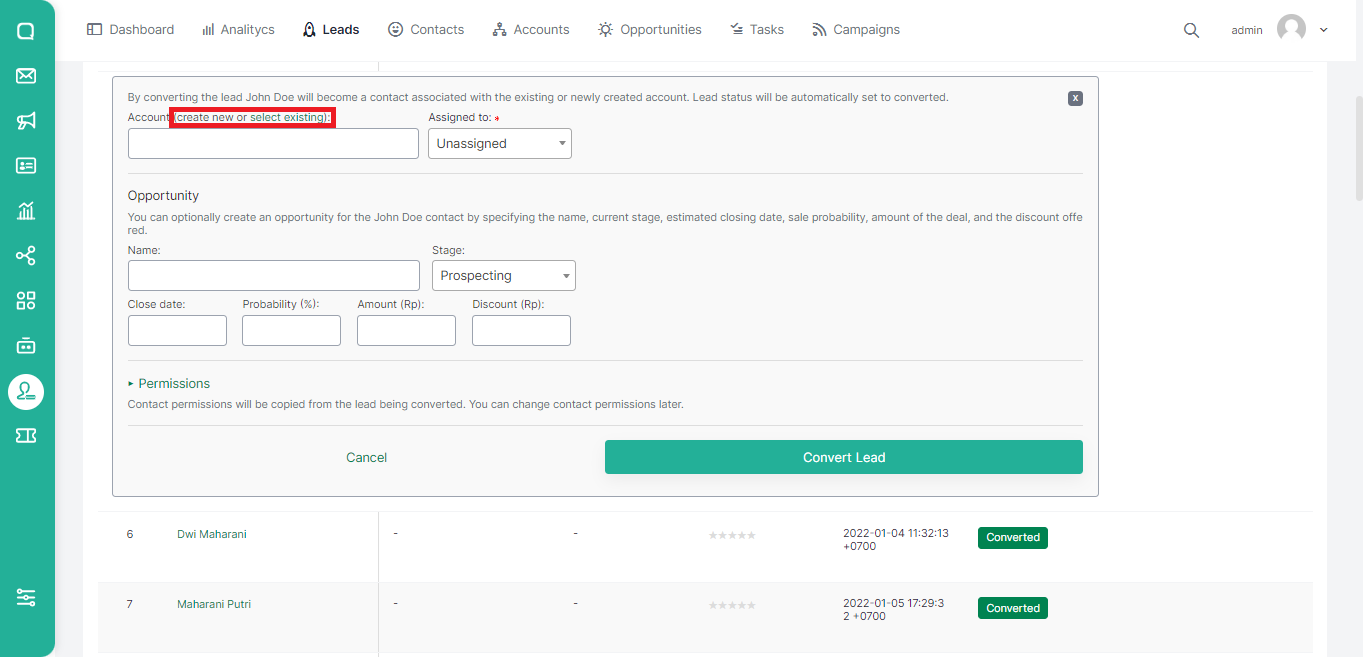Click the ticket icon in sidebar
The height and width of the screenshot is (657, 1363).
26,435
